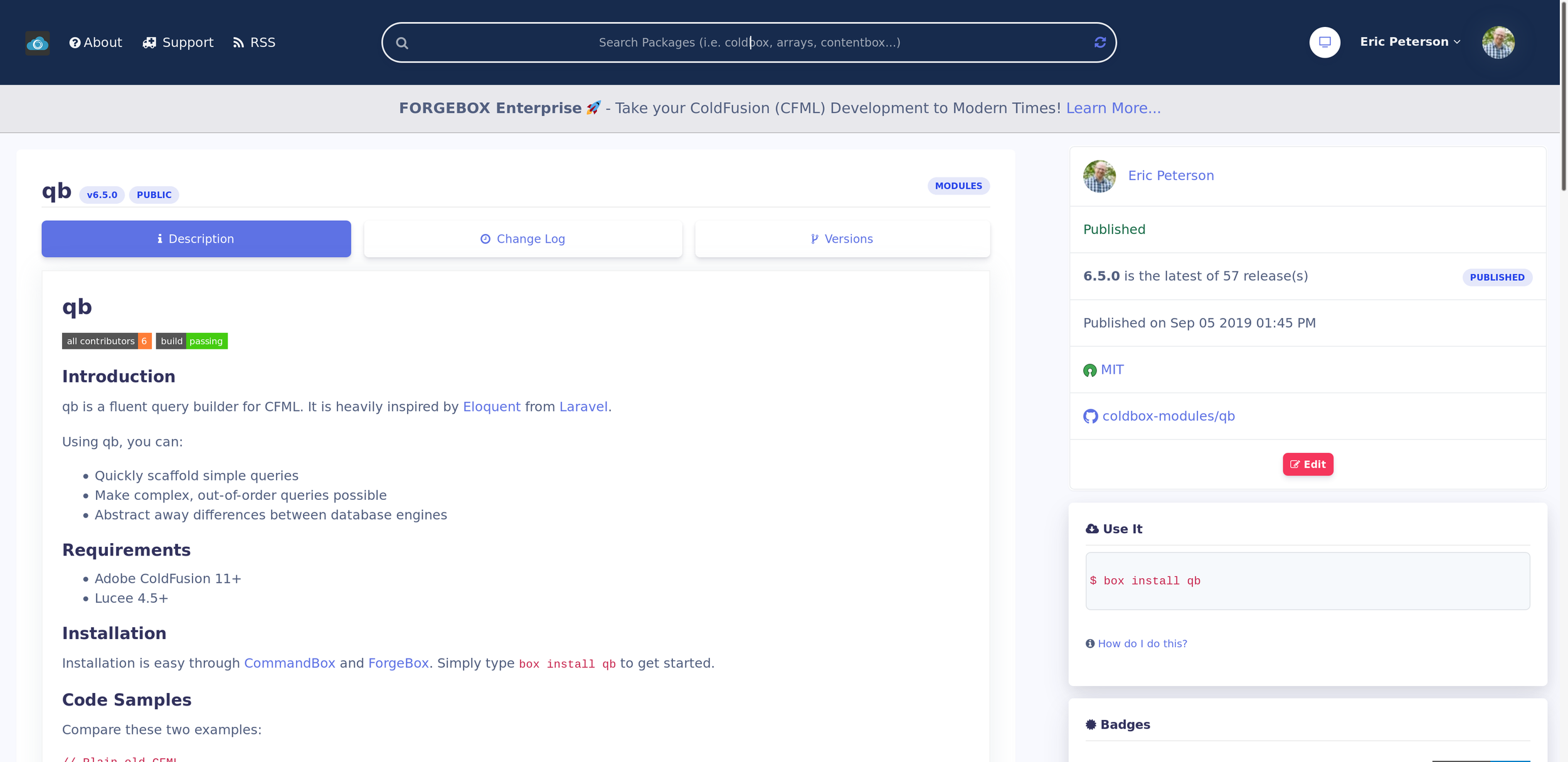The image size is (1568, 762).
Task: Switch to the Versions tab
Action: 842,239
